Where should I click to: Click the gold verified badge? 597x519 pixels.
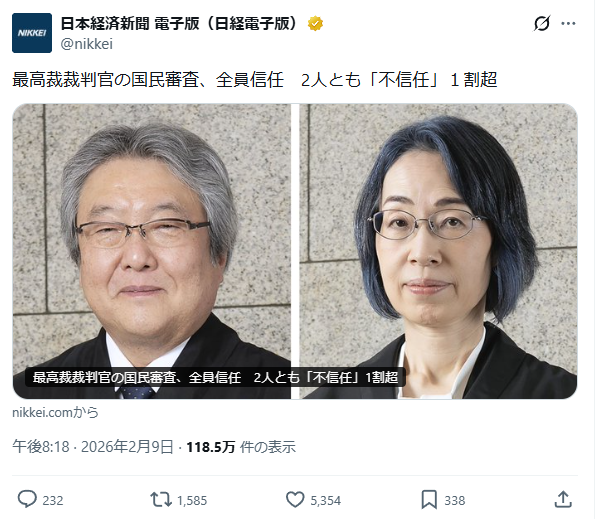click(315, 24)
